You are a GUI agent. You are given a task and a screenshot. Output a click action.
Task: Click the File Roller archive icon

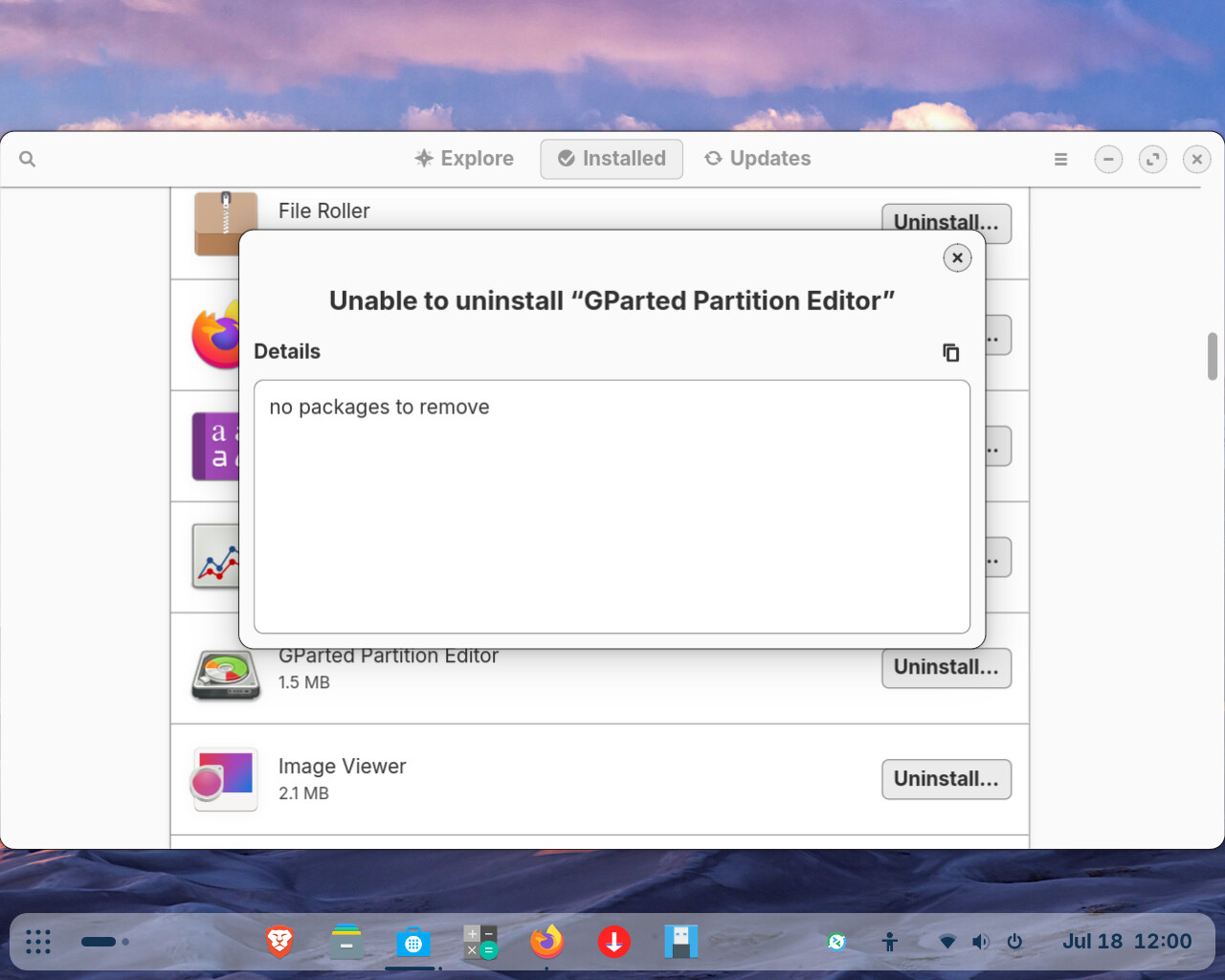[x=226, y=224]
